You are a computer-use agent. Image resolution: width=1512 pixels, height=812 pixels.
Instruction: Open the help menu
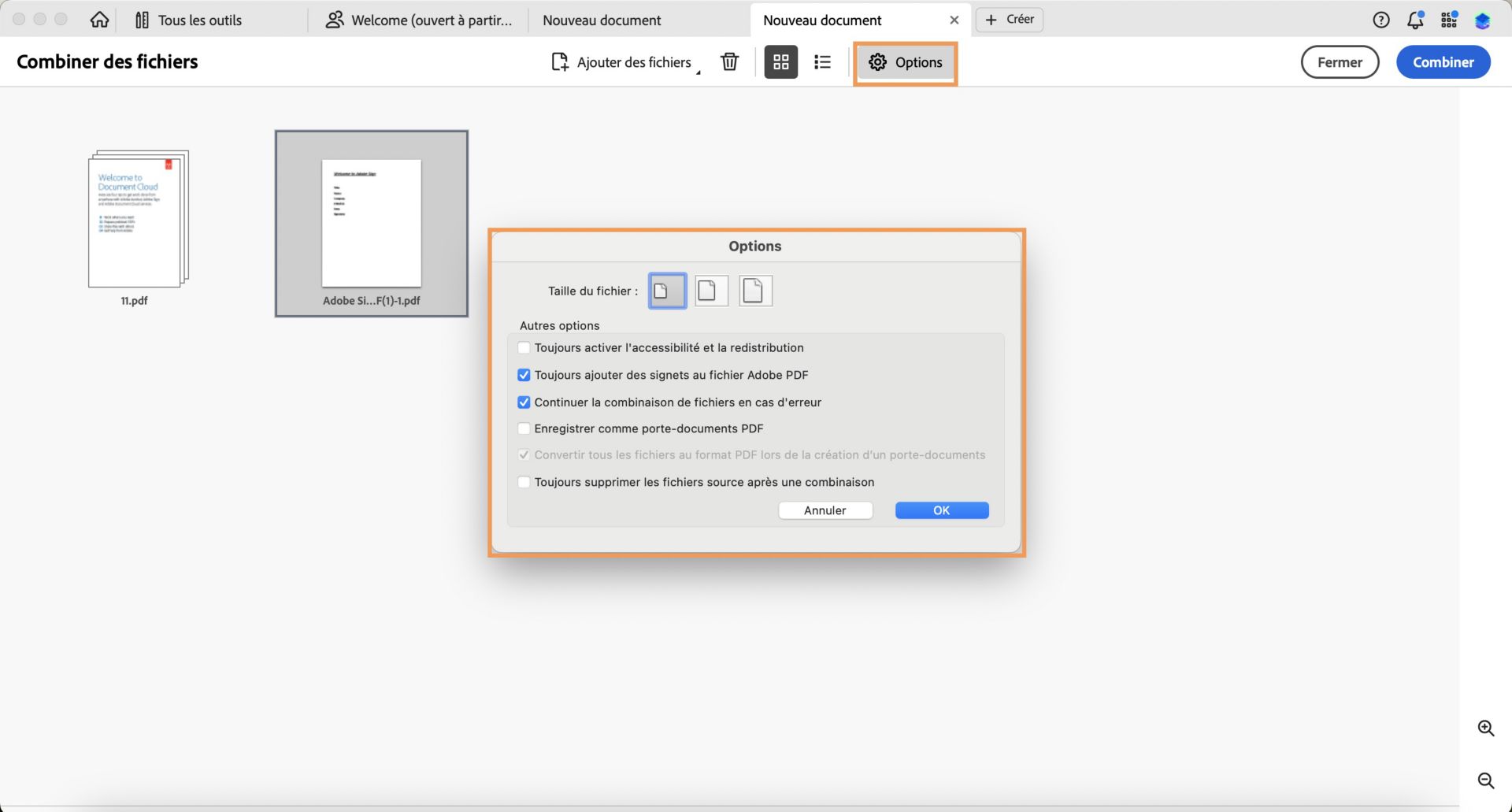[x=1380, y=20]
